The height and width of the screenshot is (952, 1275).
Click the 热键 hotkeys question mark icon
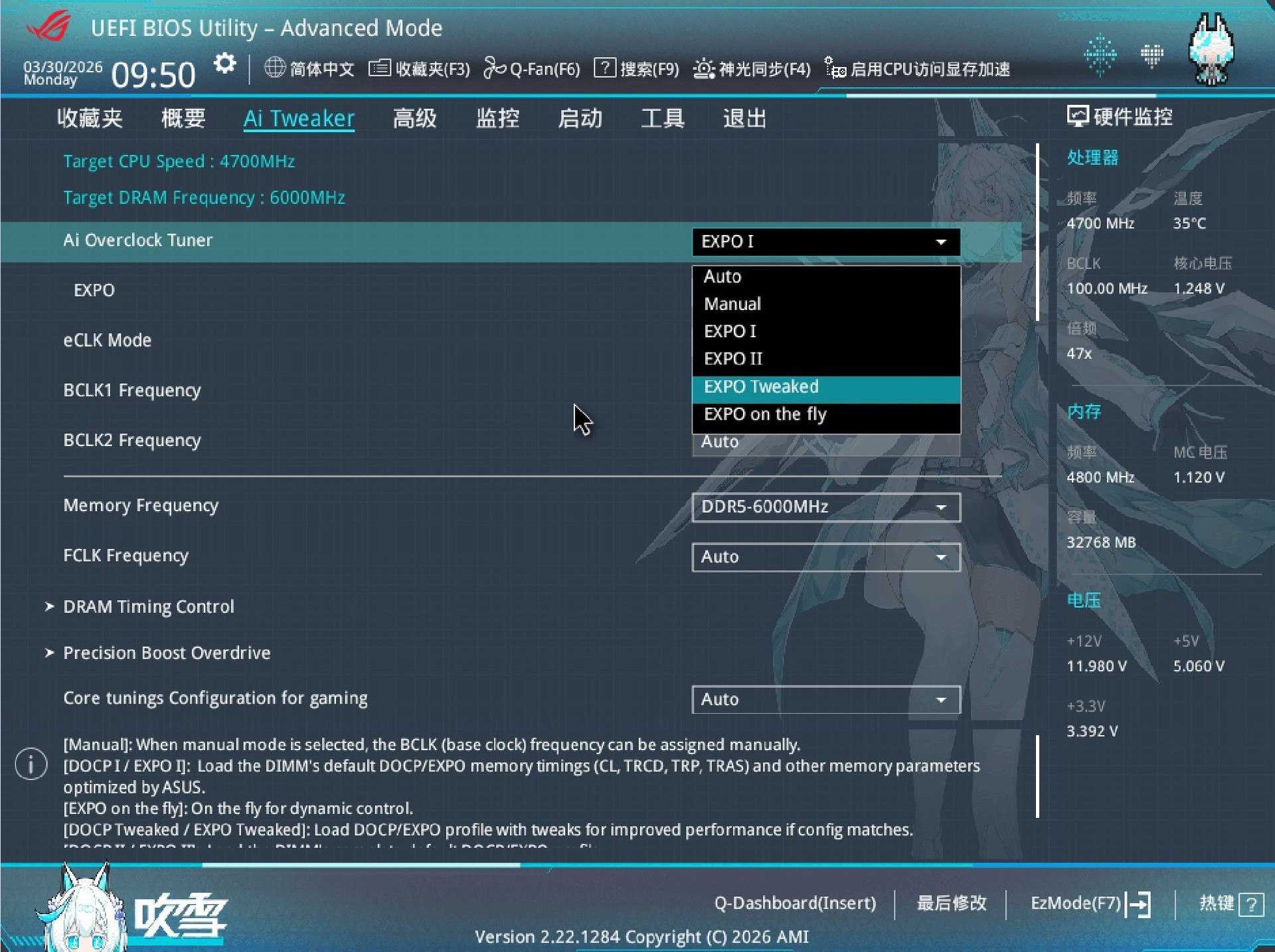click(x=1252, y=904)
